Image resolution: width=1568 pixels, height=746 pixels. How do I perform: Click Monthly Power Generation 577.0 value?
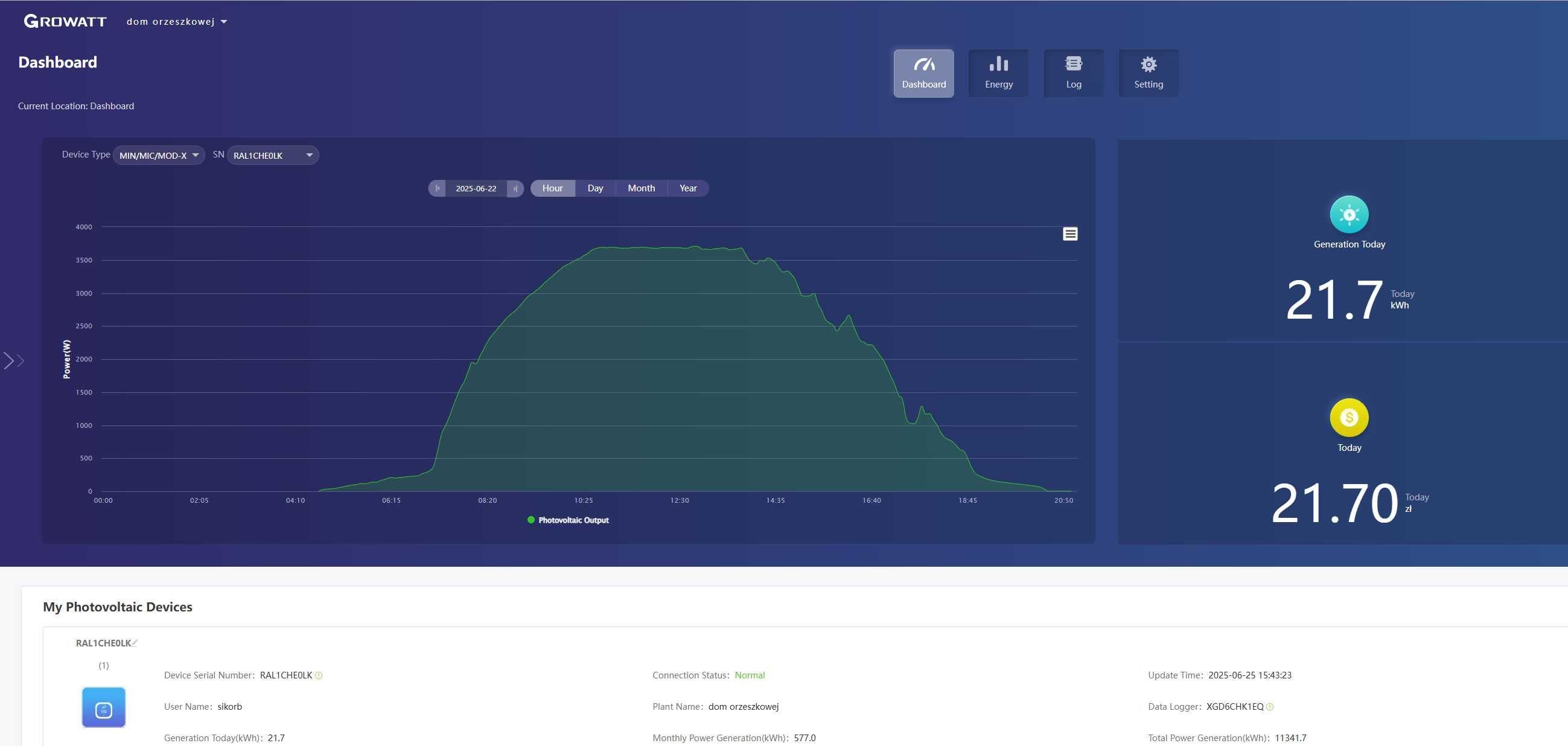coord(805,738)
